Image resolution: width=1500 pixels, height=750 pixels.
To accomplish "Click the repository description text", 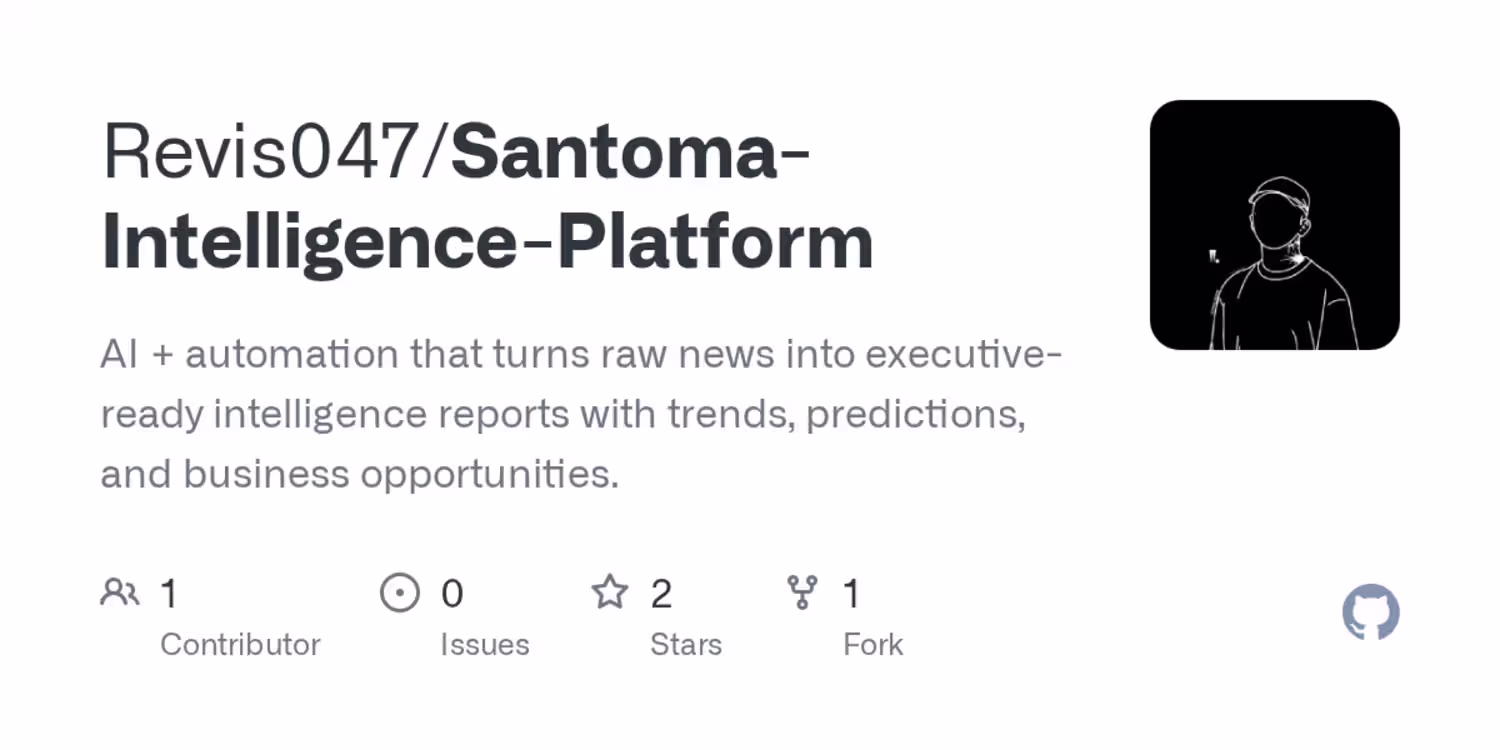I will [581, 414].
